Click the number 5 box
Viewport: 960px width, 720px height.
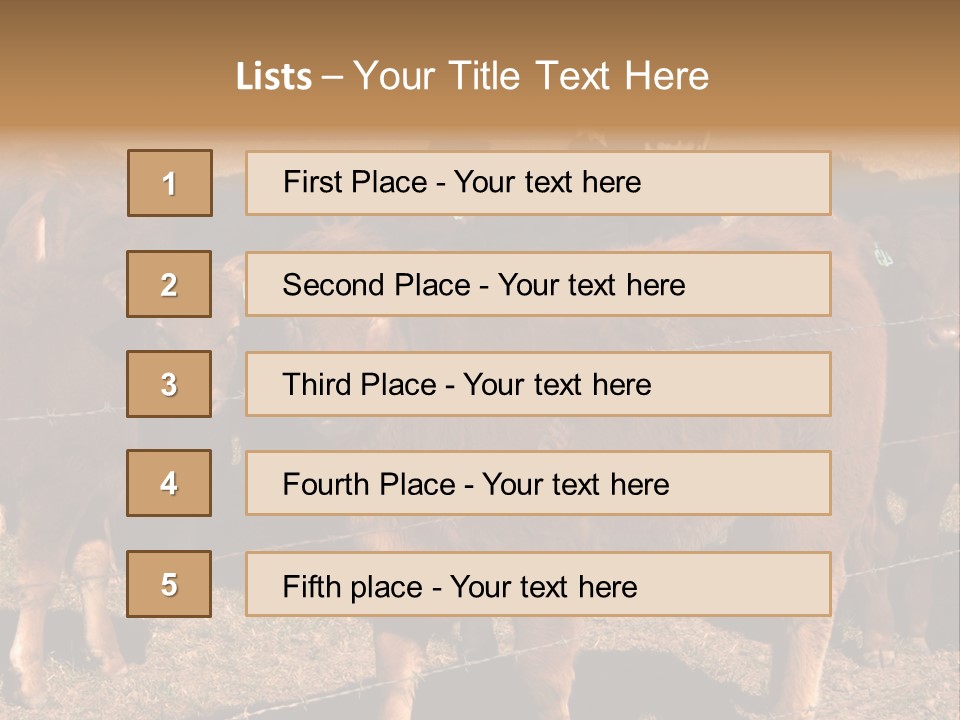[x=169, y=584]
